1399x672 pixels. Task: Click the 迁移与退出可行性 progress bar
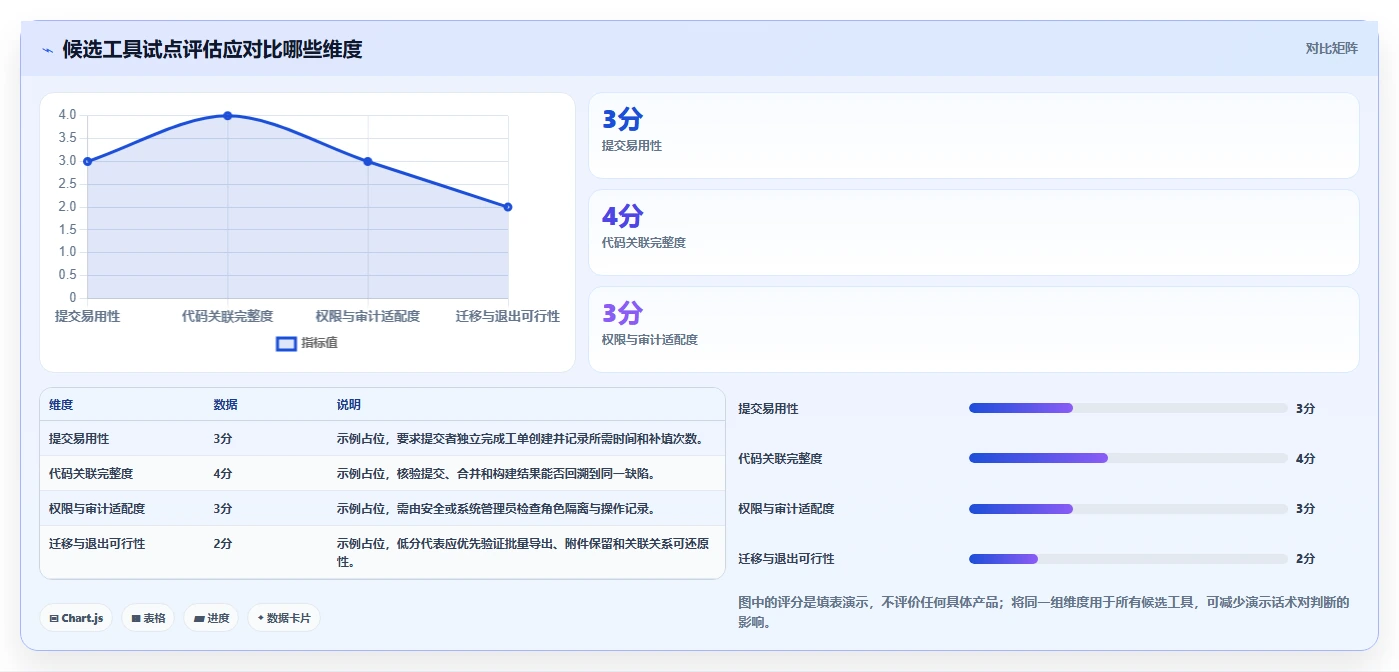tap(1128, 558)
